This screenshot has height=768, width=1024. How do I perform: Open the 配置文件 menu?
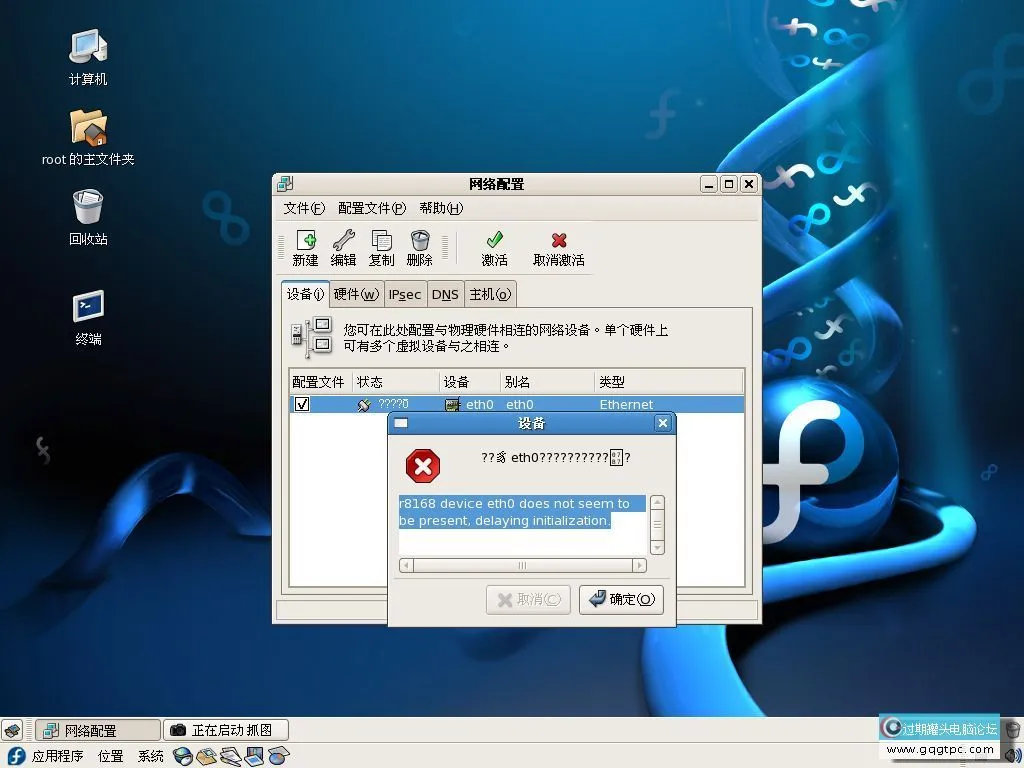pos(371,208)
